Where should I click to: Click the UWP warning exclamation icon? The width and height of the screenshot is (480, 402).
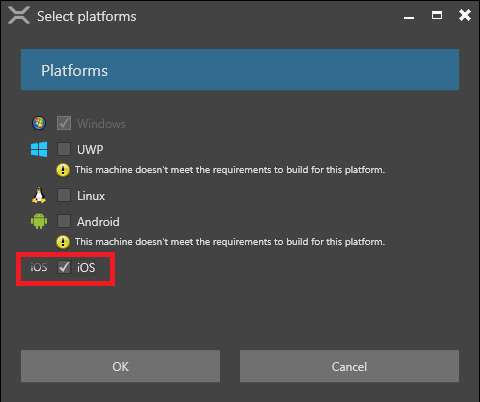(x=63, y=170)
